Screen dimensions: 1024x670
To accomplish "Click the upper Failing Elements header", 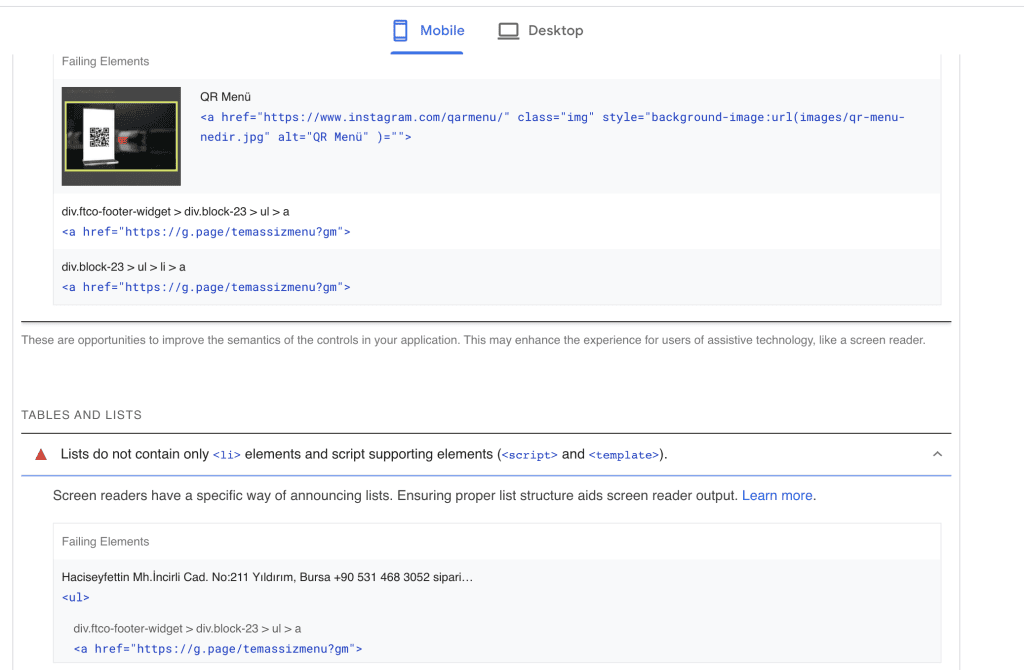I will (x=105, y=61).
